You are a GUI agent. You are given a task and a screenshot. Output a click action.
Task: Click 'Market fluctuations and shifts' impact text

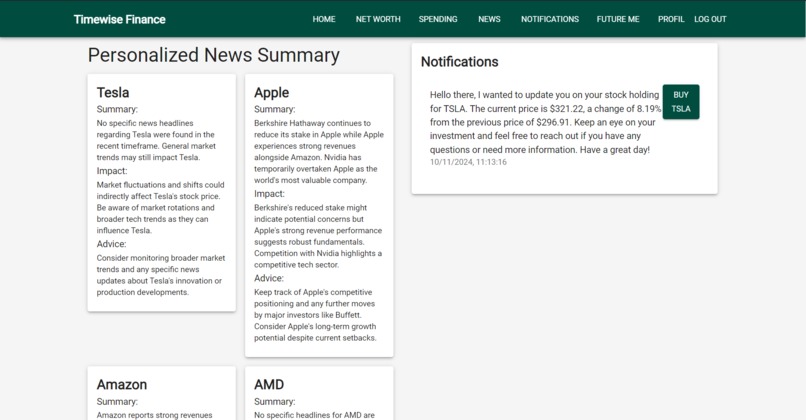(x=160, y=208)
